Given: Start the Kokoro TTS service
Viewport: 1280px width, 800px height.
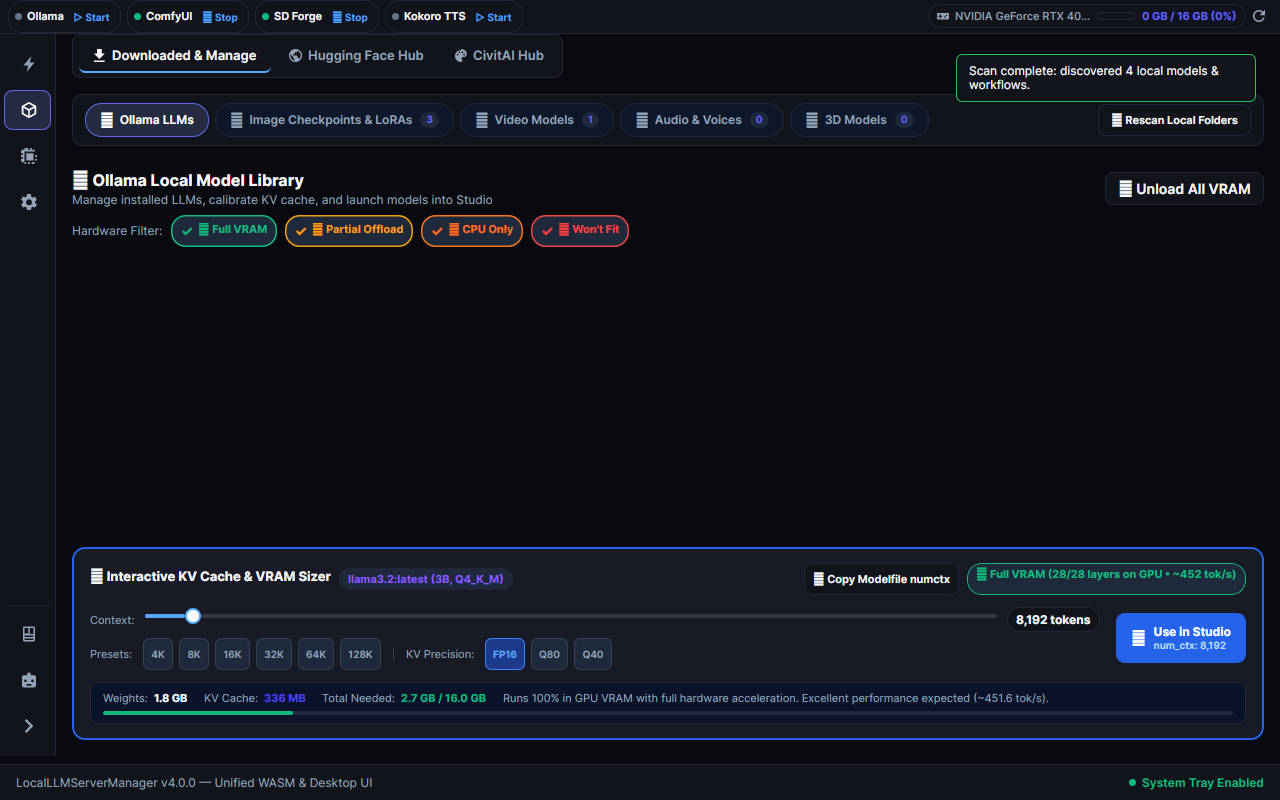Looking at the screenshot, I should click(x=494, y=17).
